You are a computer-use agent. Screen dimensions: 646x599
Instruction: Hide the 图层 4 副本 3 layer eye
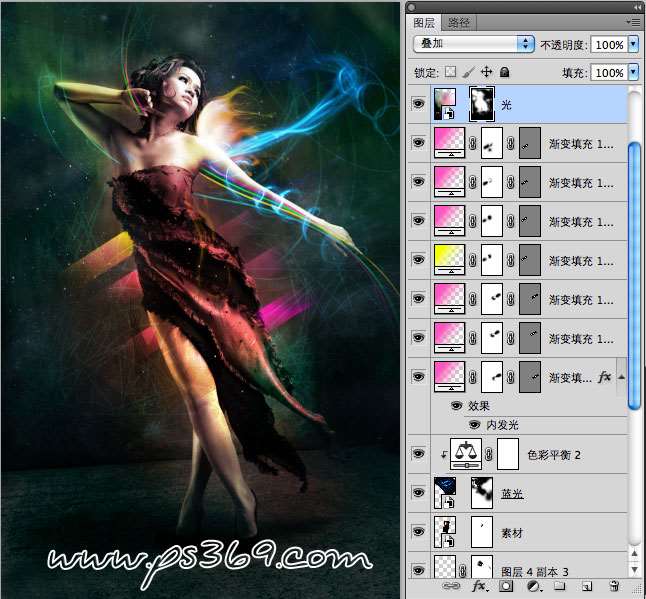pos(419,570)
